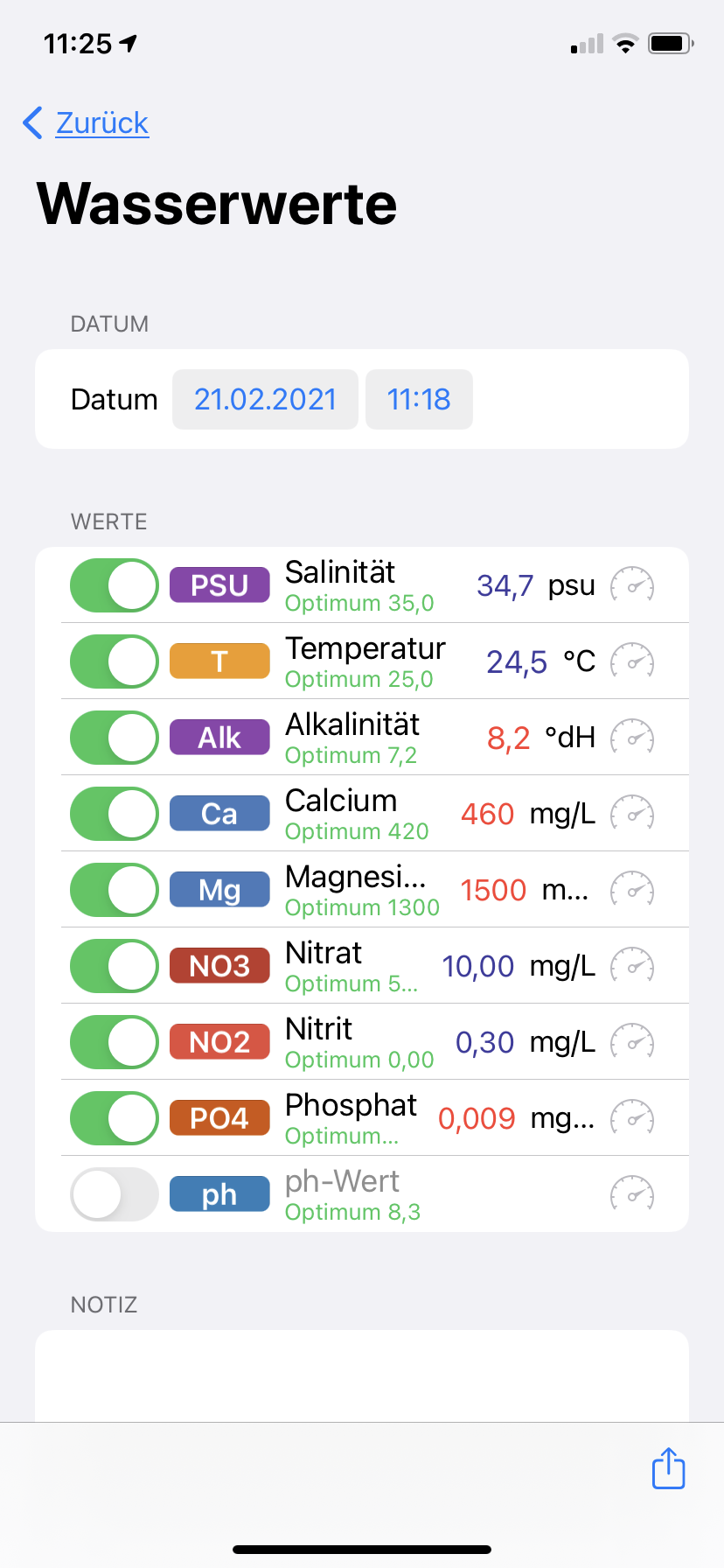This screenshot has width=724, height=1568.
Task: Select the purple Alk color badge
Action: coord(219,738)
